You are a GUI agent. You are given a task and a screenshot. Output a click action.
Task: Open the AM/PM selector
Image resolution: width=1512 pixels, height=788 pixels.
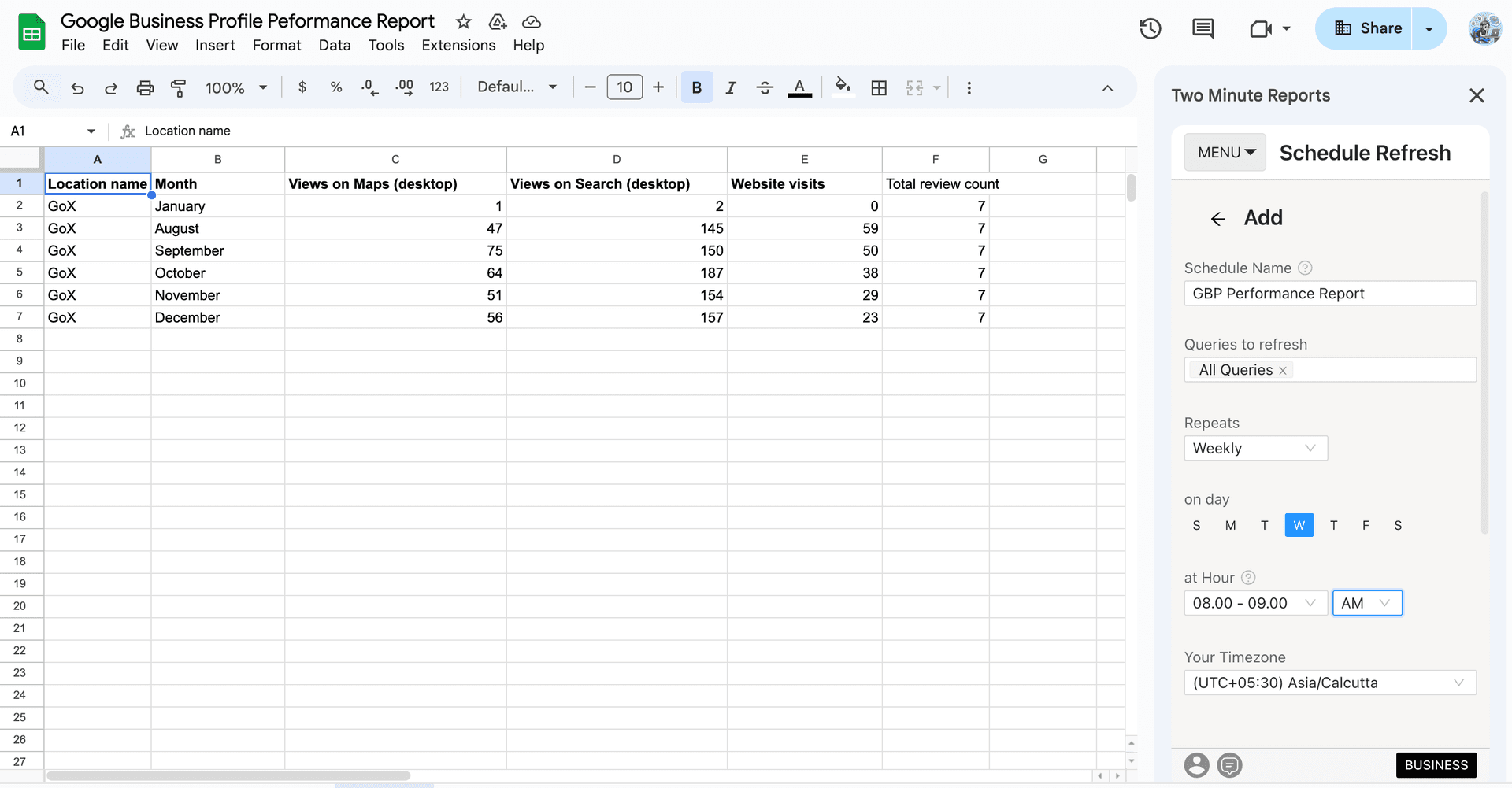coord(1367,603)
